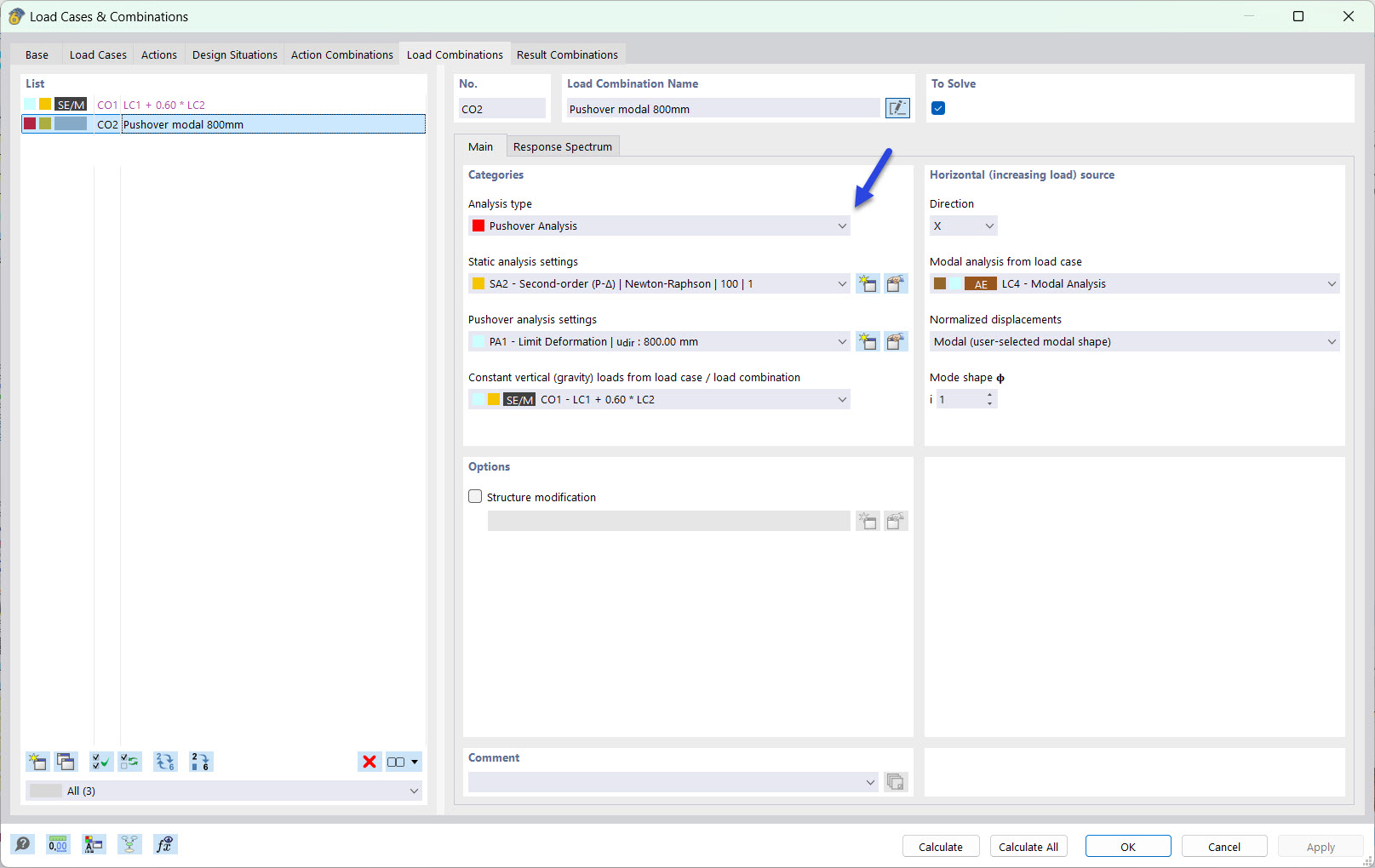Click copy load combination icon below list

coord(66,762)
